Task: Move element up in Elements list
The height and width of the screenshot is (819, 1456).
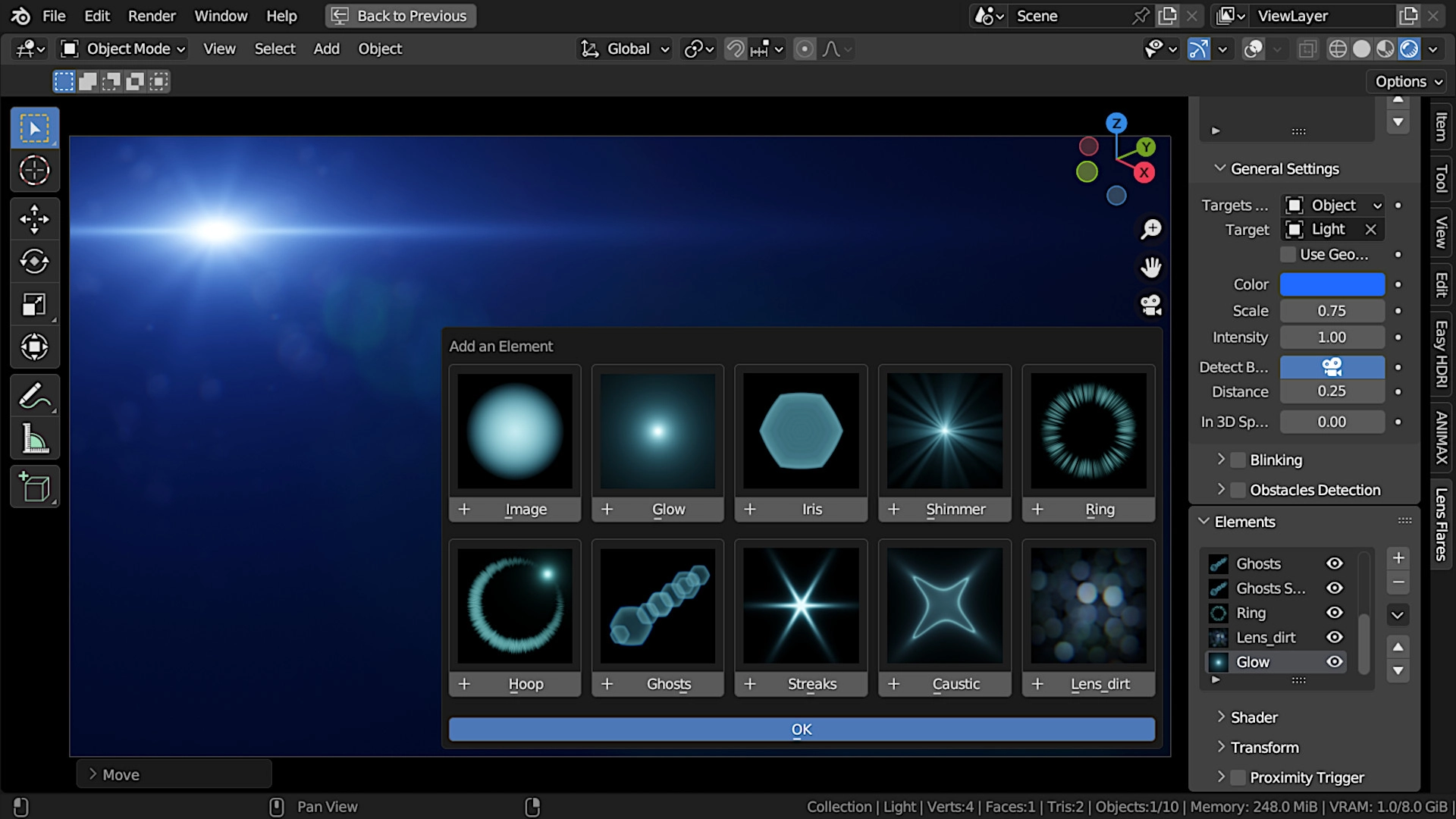Action: [1398, 647]
